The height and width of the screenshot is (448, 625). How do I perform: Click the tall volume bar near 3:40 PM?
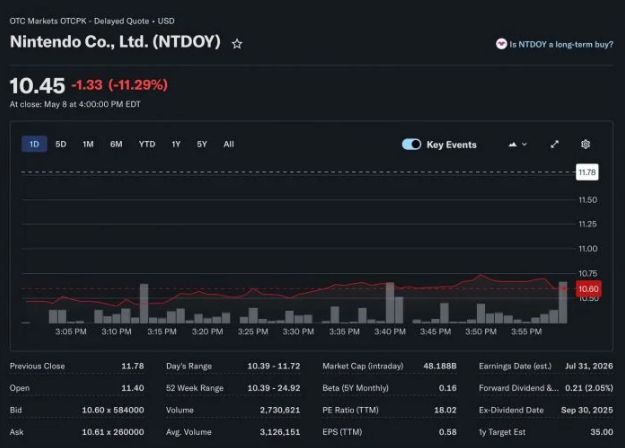(x=390, y=303)
